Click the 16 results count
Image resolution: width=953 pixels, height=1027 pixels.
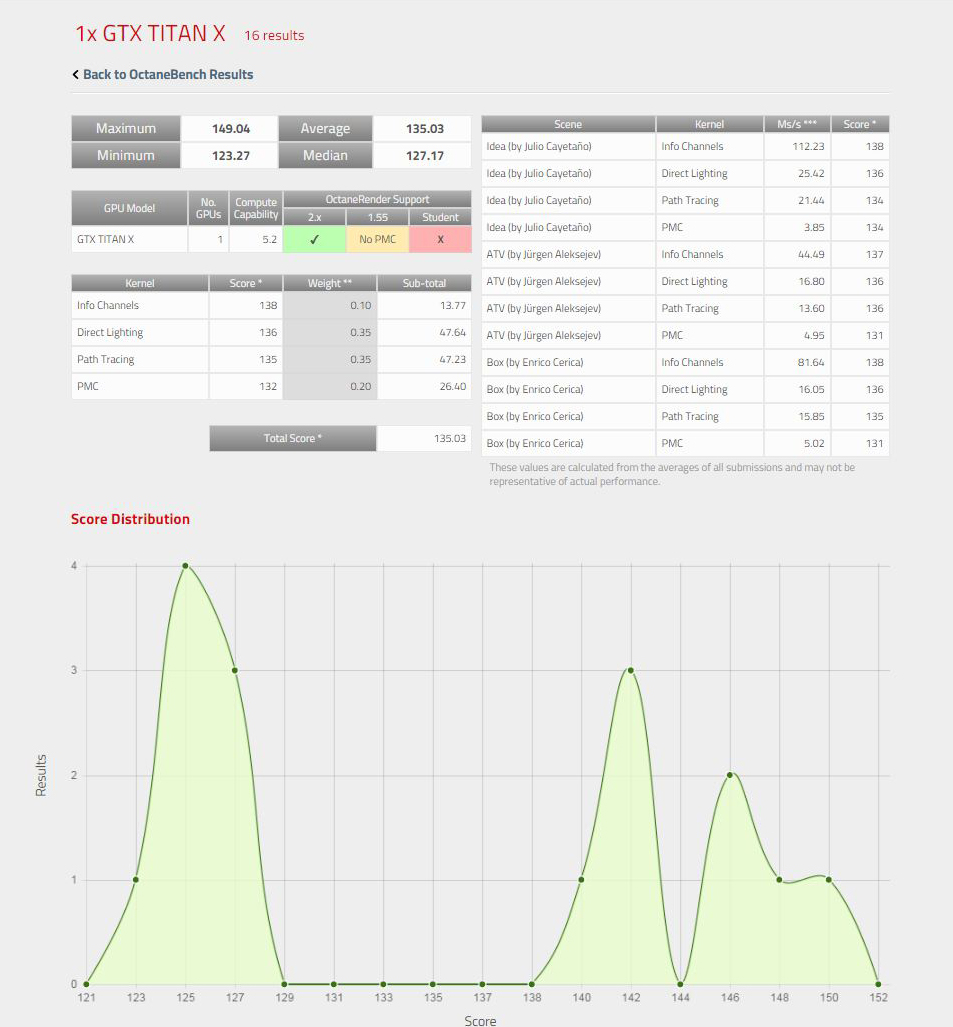pyautogui.click(x=274, y=35)
